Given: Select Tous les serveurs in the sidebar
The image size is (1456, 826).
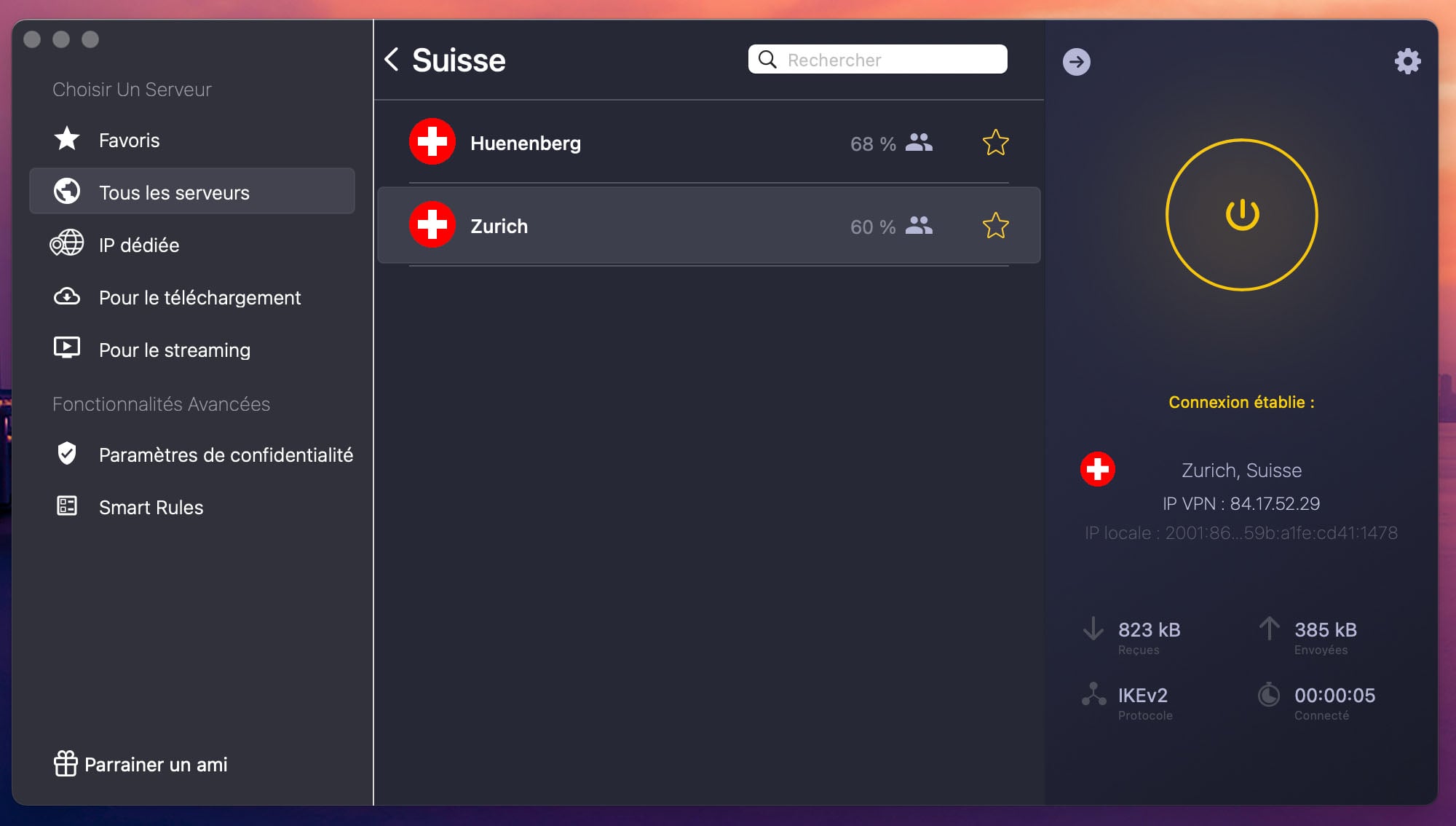Looking at the screenshot, I should [174, 192].
